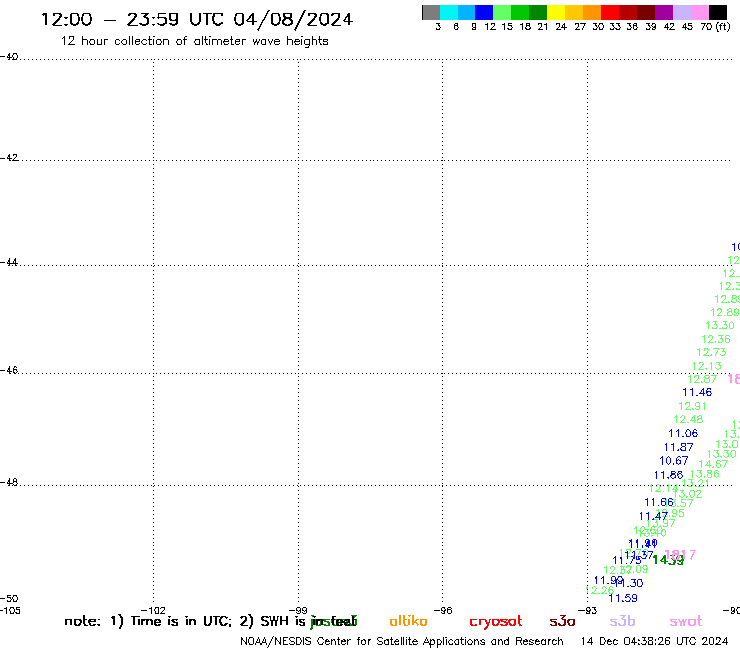Click the '-42' latitude label
The width and height of the screenshot is (740, 650).
point(9,157)
